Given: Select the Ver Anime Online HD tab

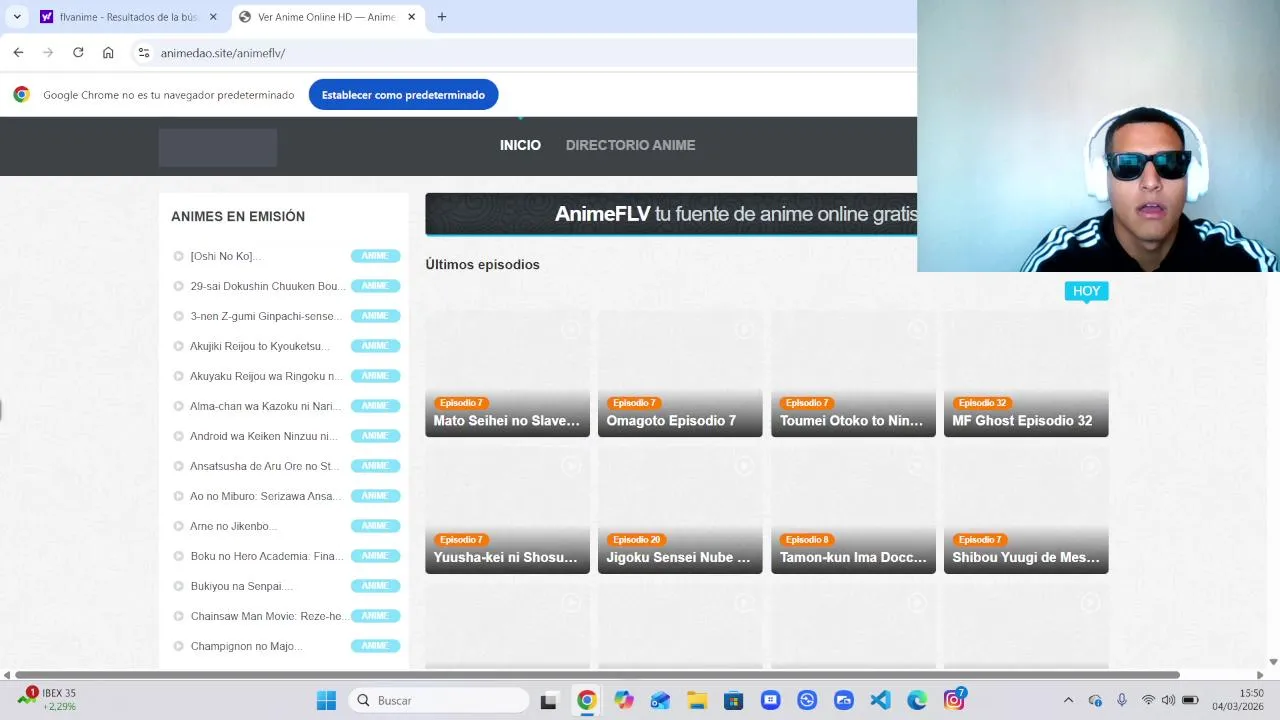Looking at the screenshot, I should click(326, 17).
